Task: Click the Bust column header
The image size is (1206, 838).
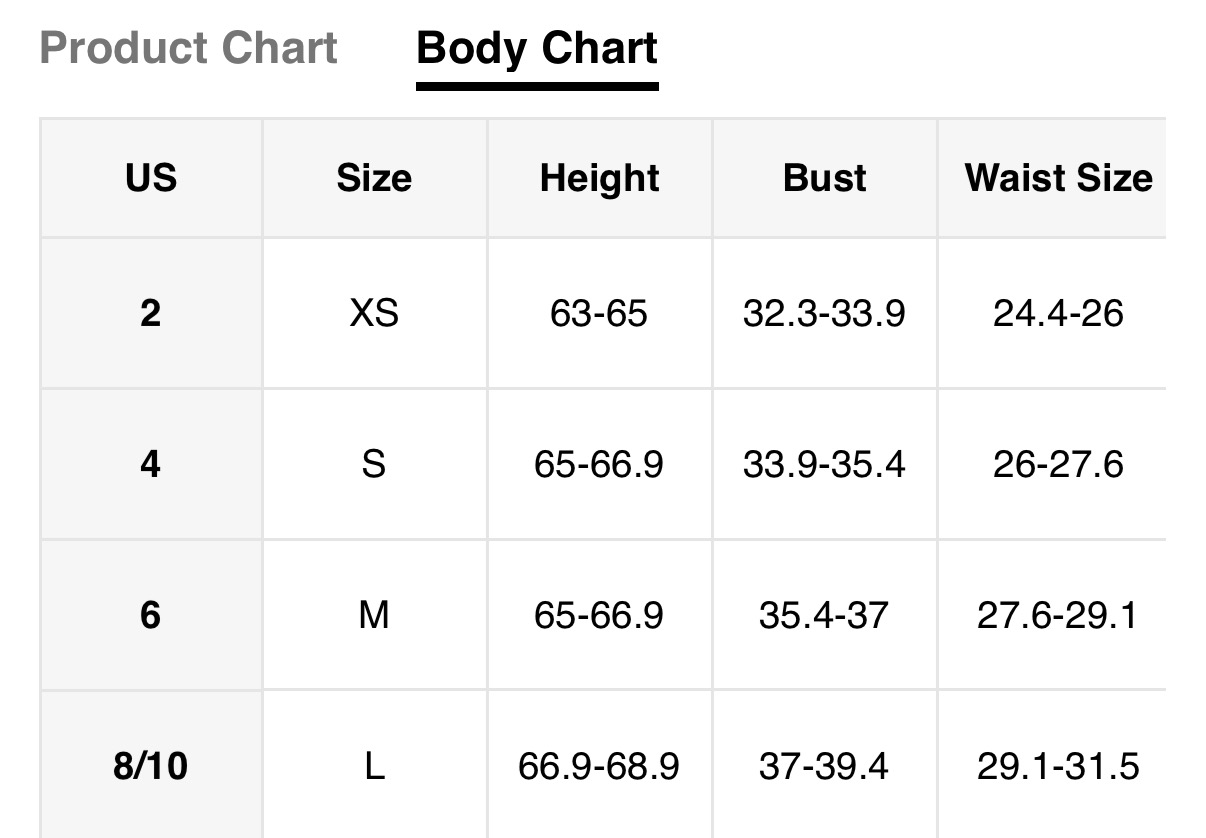Action: coord(824,178)
